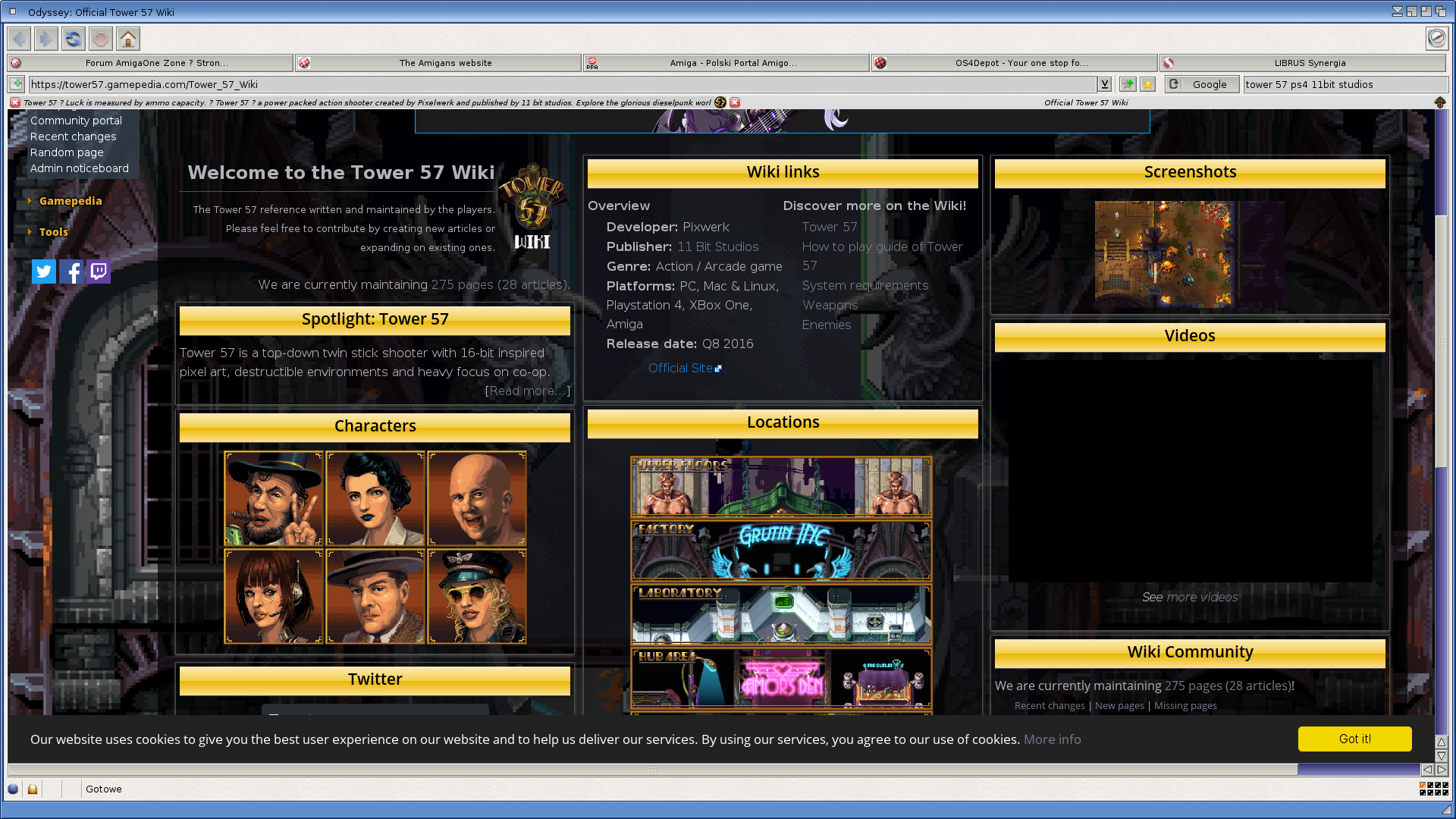Click the grid icon in the status bar
The height and width of the screenshot is (819, 1456).
click(x=1434, y=789)
